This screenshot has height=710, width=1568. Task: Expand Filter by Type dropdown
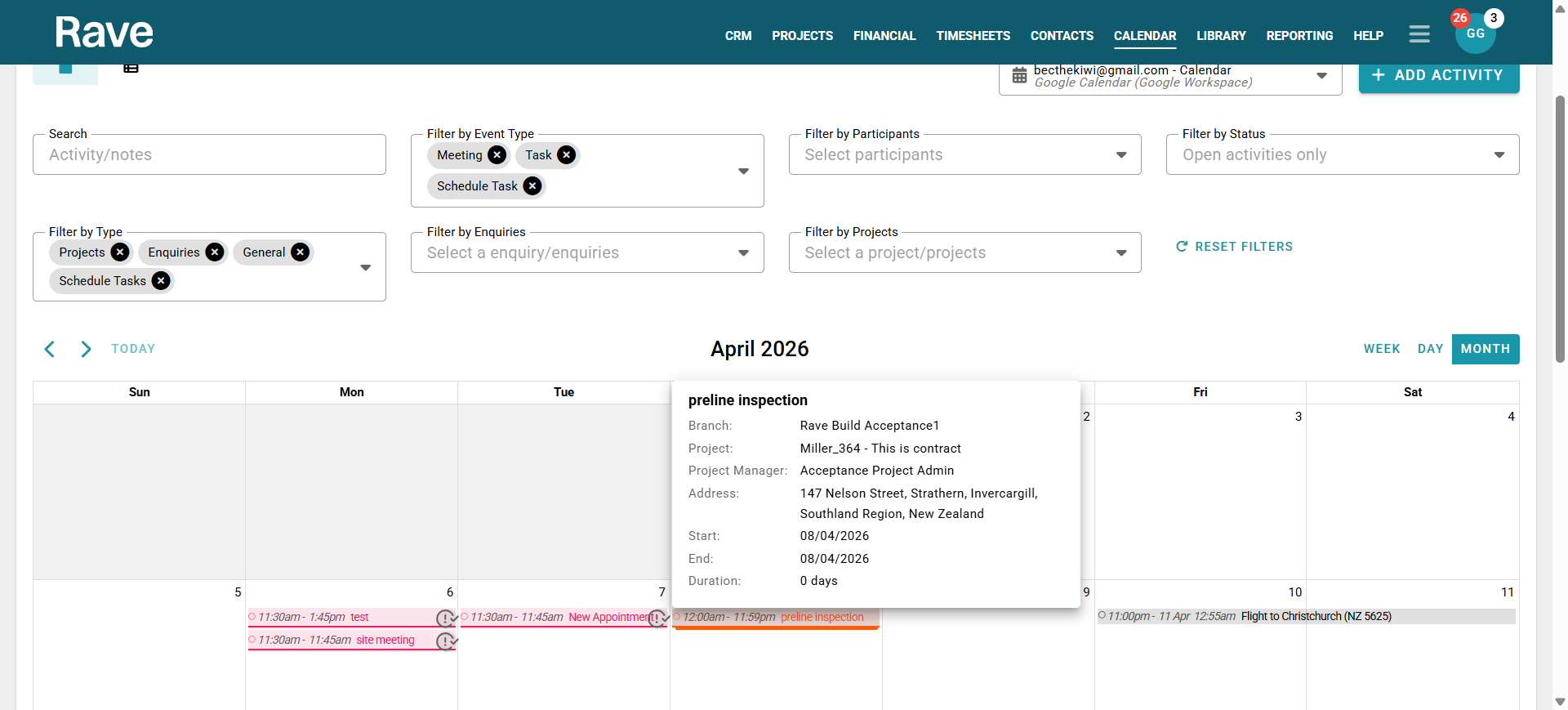(366, 267)
